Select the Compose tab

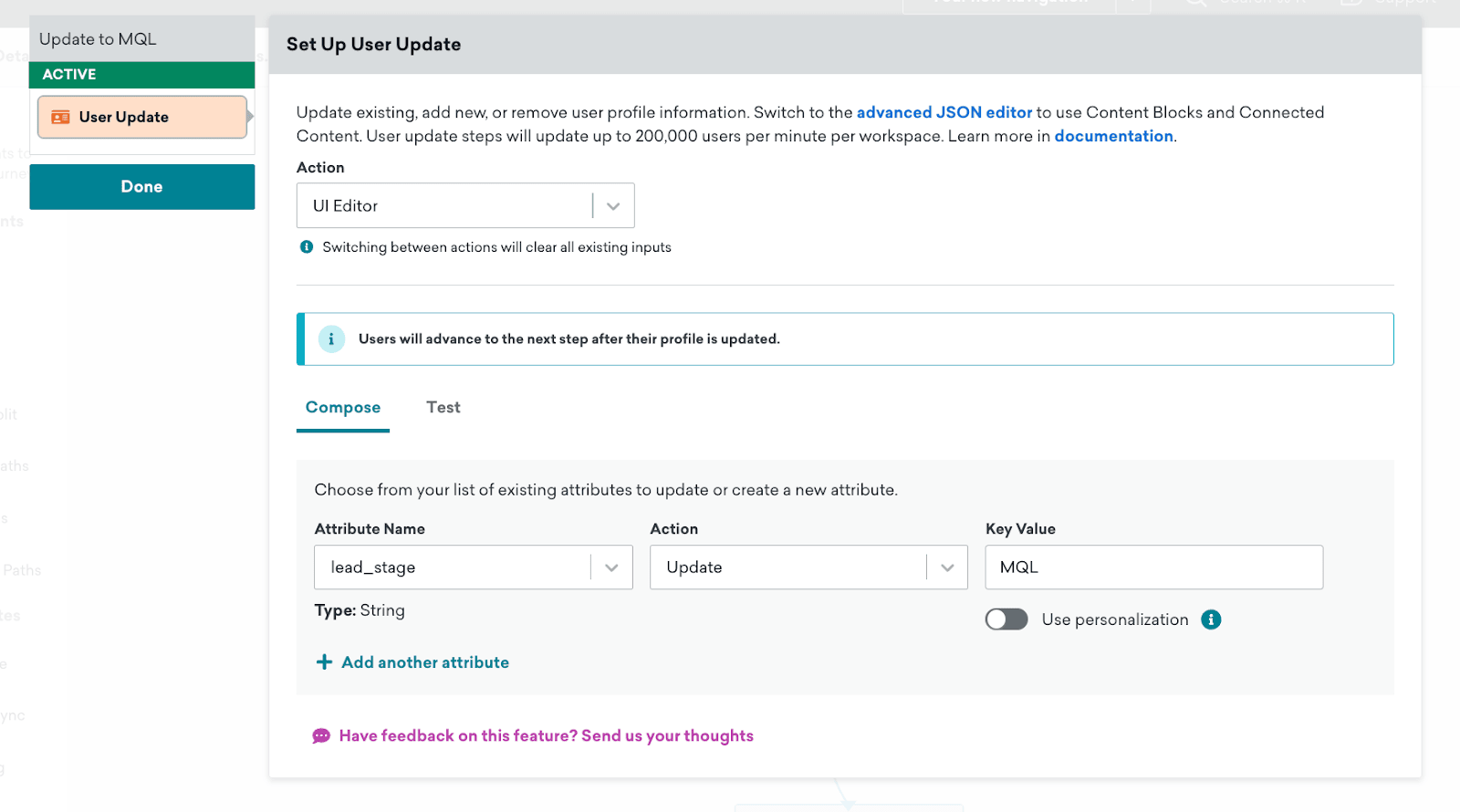pos(343,408)
